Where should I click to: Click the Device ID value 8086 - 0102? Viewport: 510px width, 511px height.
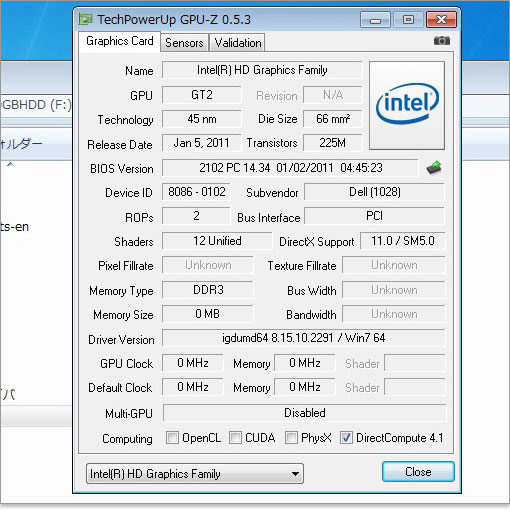coord(196,192)
